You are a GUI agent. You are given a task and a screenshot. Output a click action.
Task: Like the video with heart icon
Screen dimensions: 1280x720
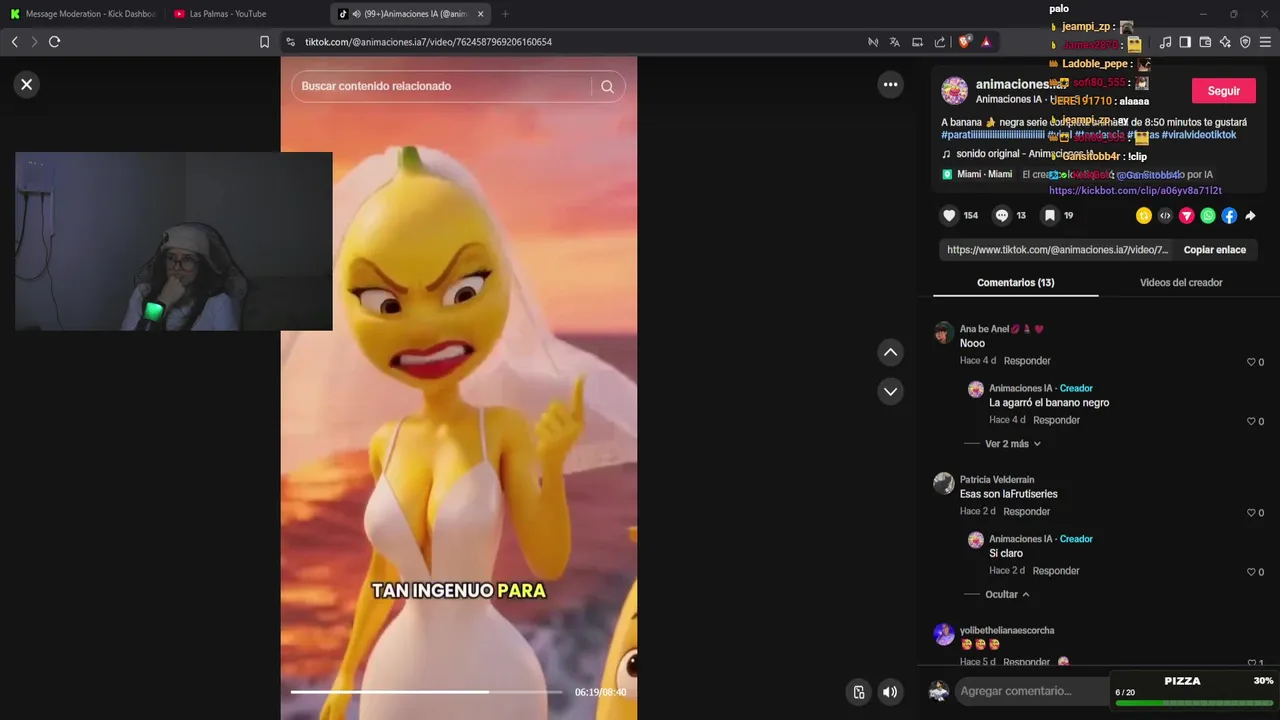coord(950,215)
